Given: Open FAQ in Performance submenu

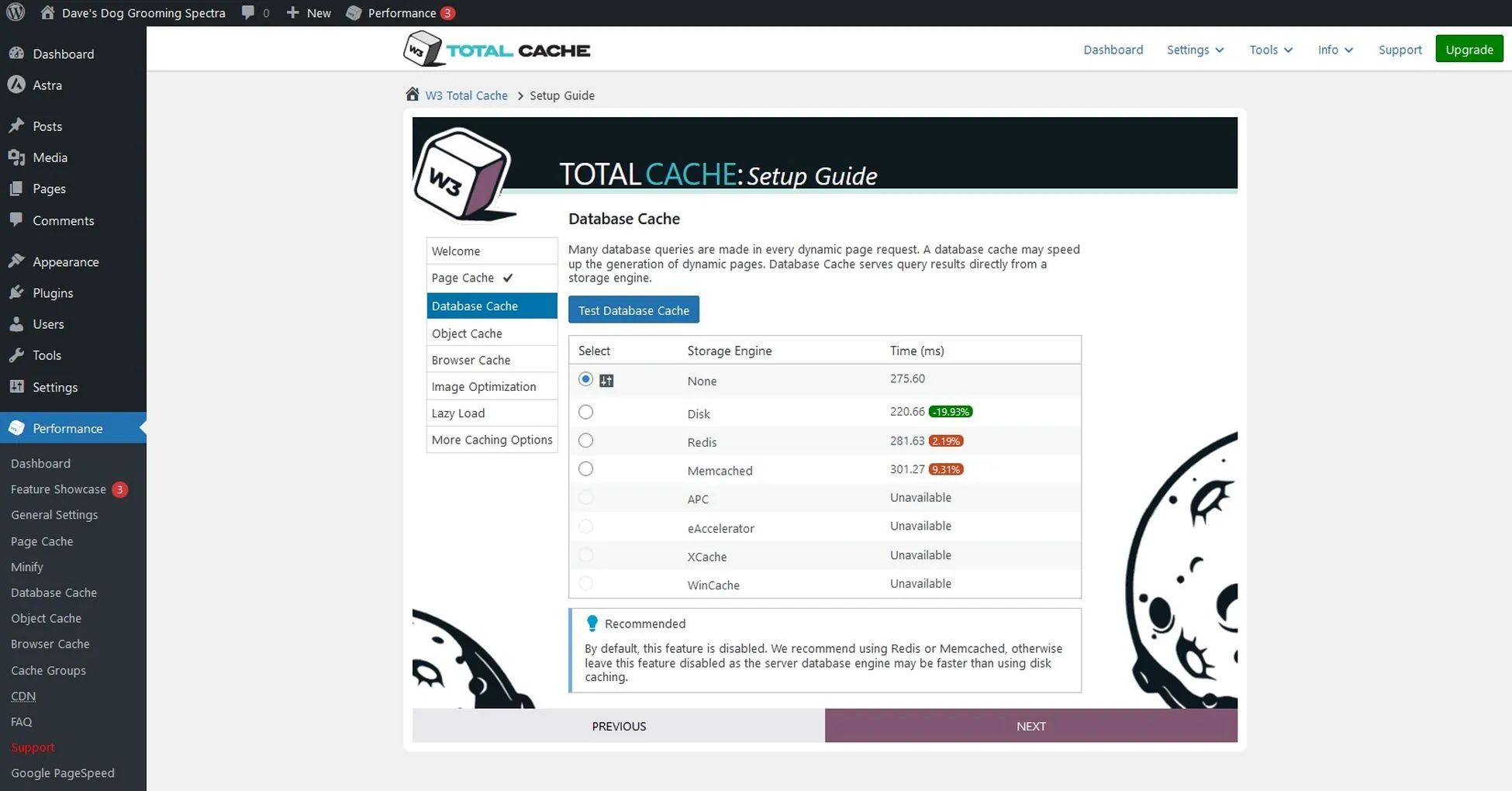Looking at the screenshot, I should [x=21, y=721].
